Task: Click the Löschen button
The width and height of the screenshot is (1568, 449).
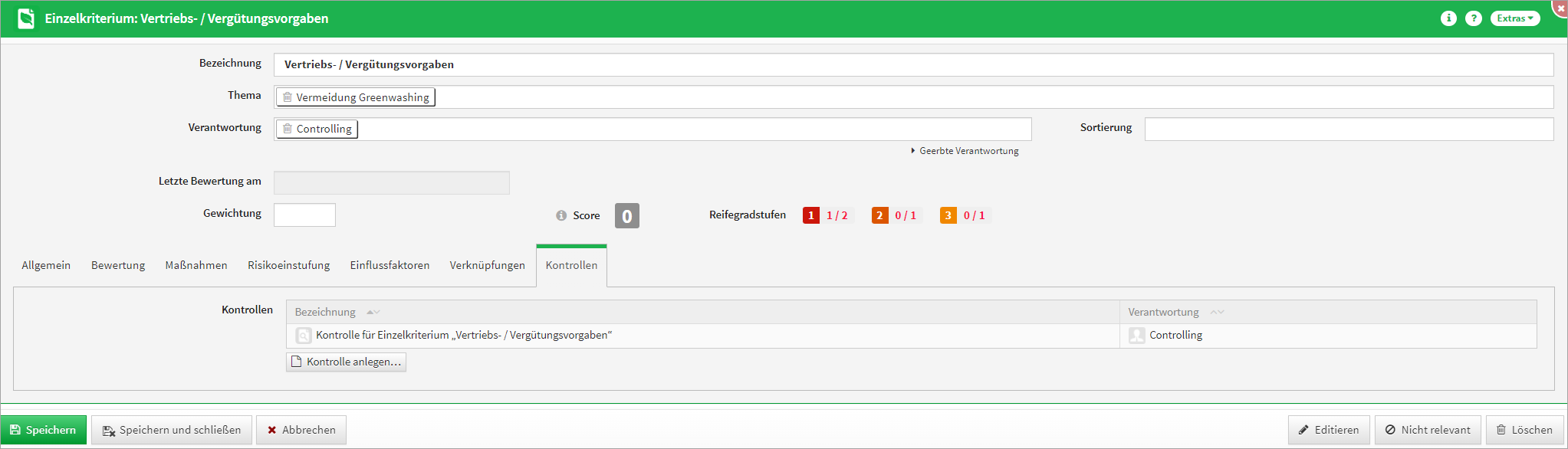Action: click(x=1524, y=430)
